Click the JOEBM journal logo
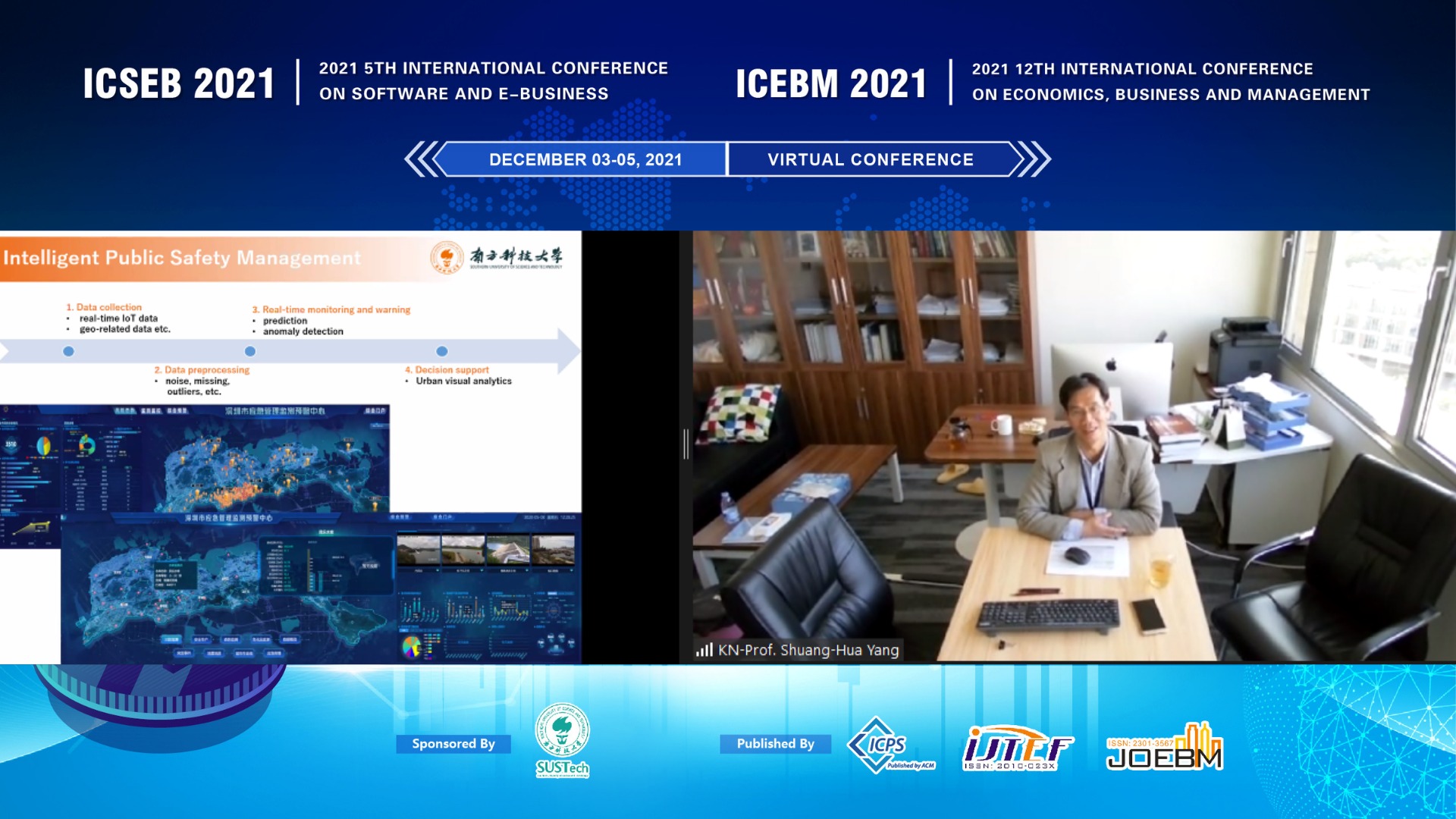The width and height of the screenshot is (1456, 819). tap(1165, 746)
